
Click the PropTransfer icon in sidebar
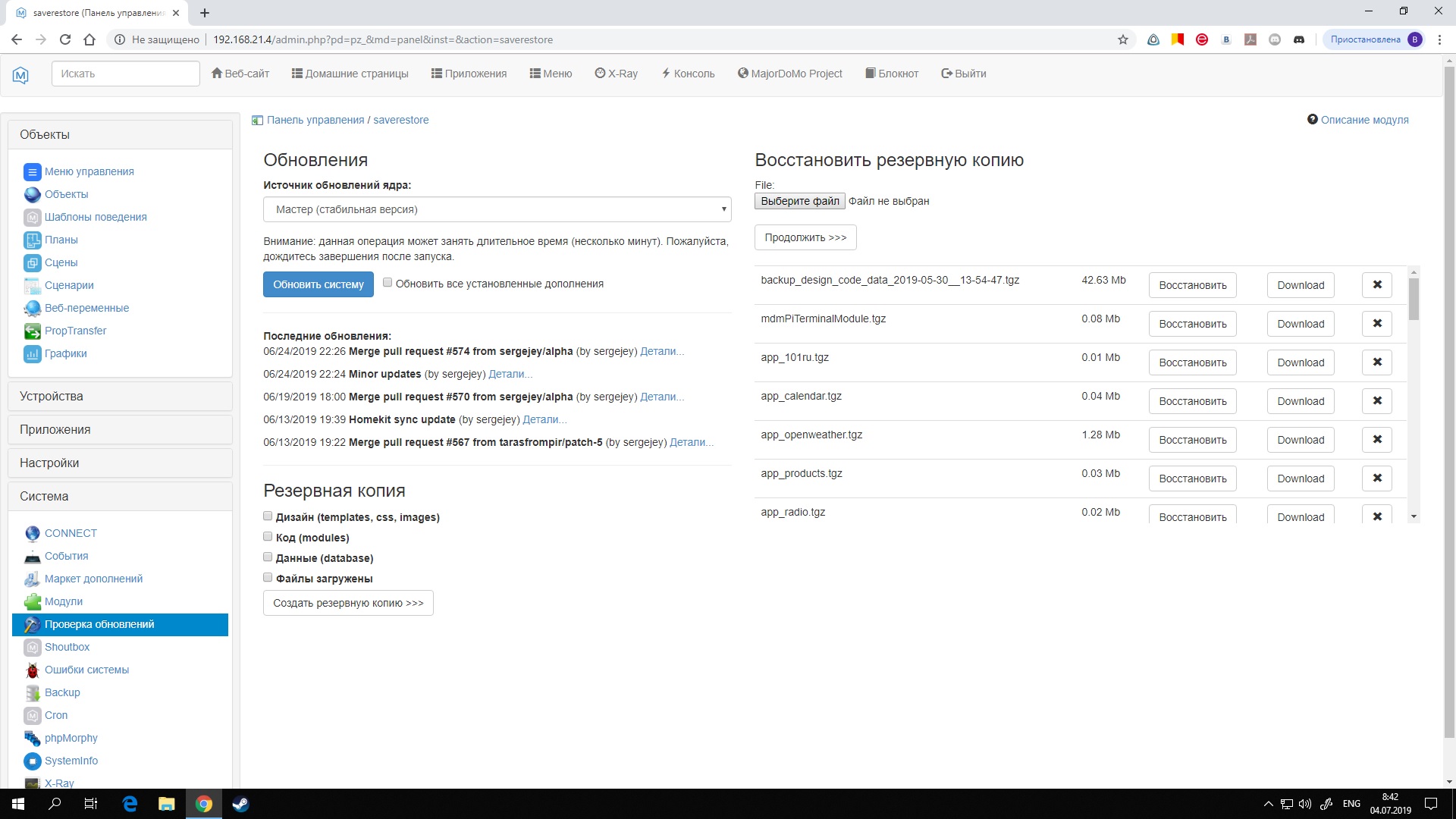coord(32,331)
